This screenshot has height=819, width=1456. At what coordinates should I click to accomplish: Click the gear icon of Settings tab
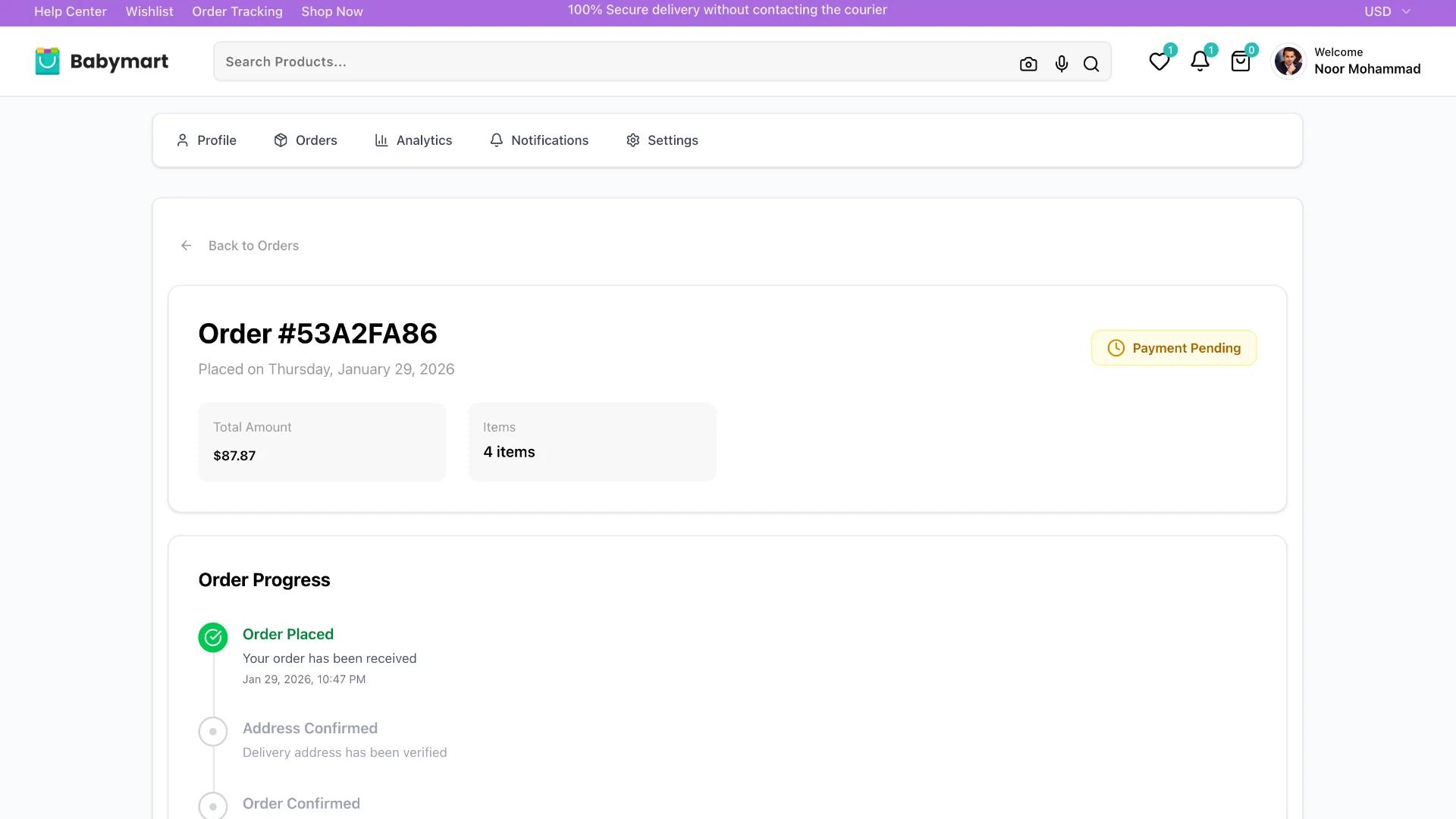pos(633,140)
